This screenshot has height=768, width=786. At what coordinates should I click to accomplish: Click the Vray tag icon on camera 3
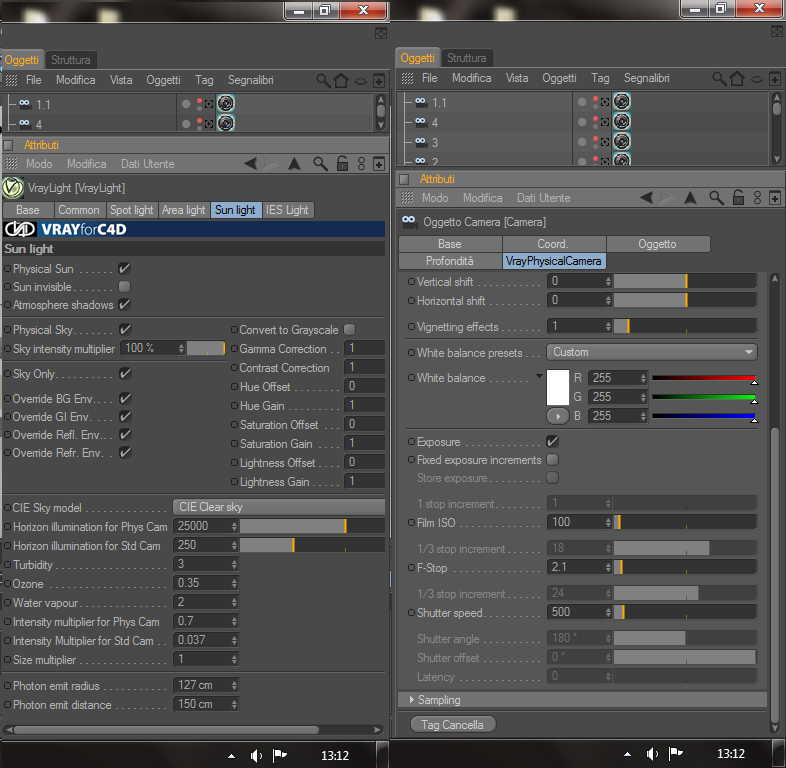[622, 142]
